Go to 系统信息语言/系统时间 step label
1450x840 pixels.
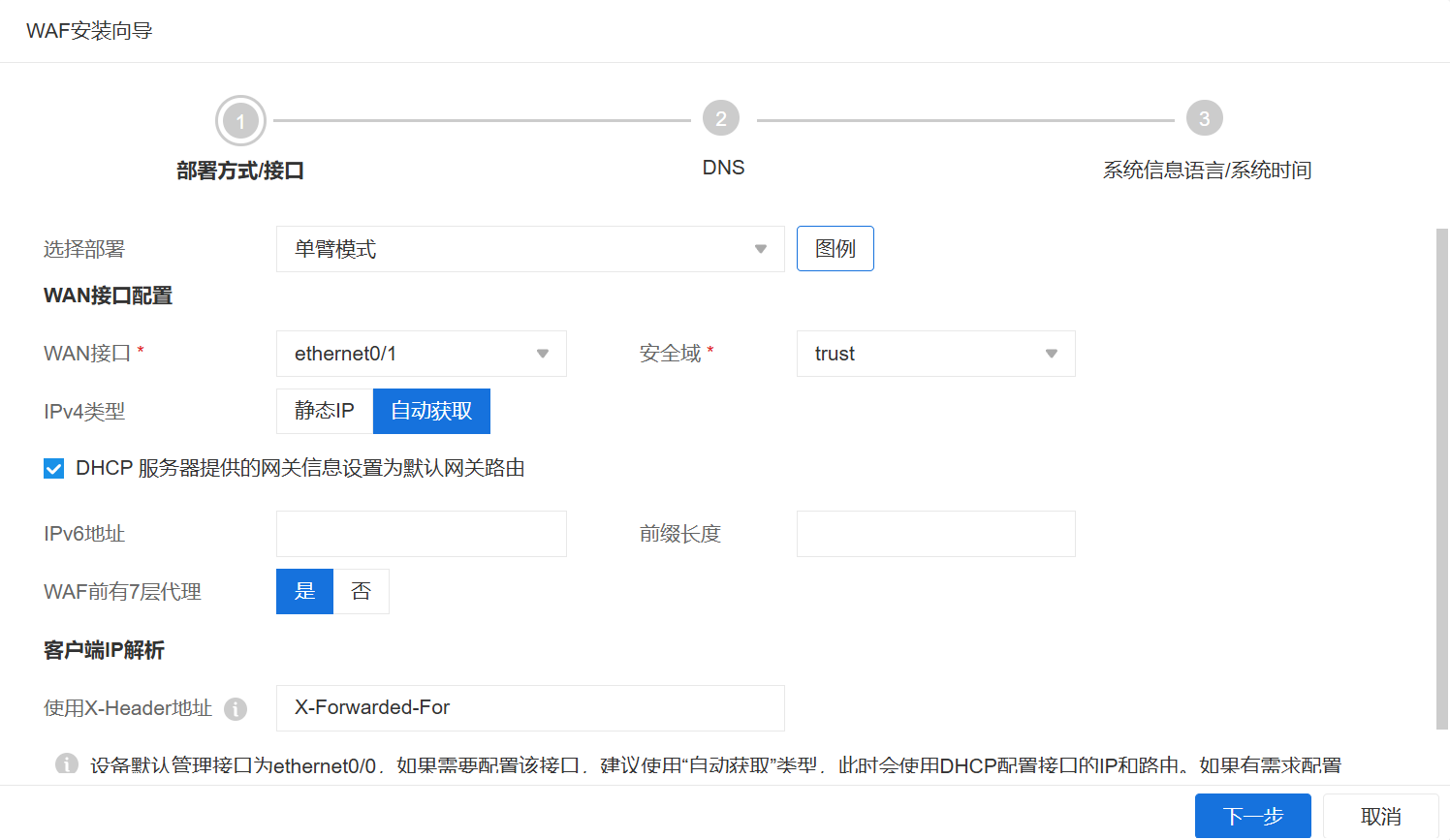(1207, 171)
